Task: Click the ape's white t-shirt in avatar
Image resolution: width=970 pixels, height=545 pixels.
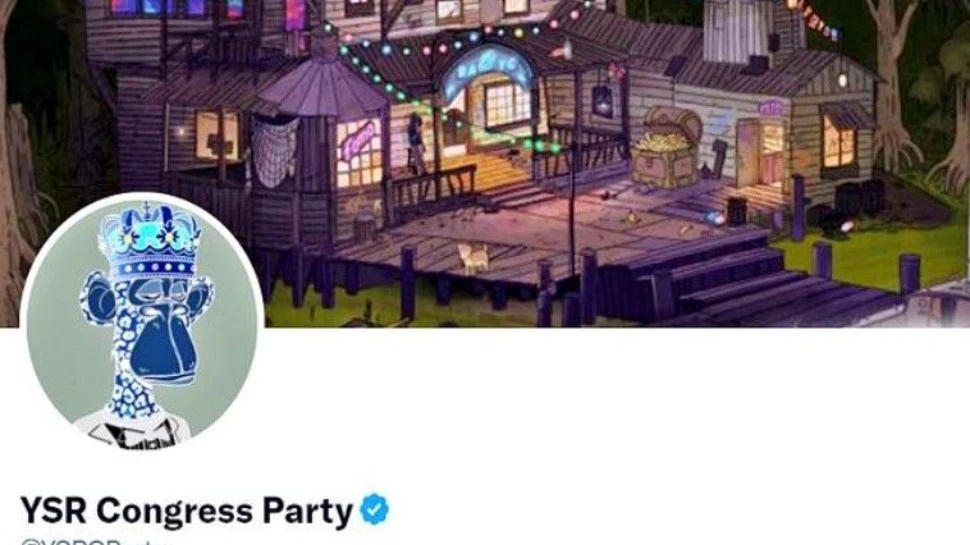Action: (133, 431)
